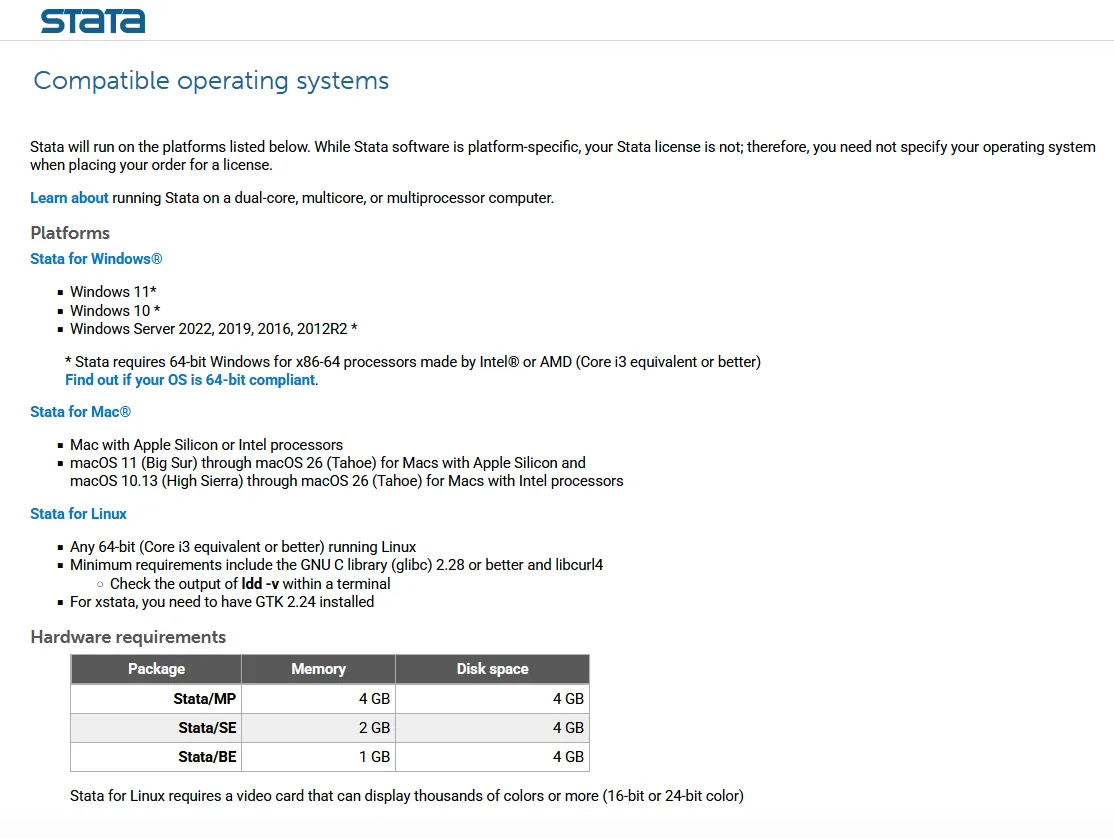Click the "Disk space" column header

pyautogui.click(x=492, y=669)
